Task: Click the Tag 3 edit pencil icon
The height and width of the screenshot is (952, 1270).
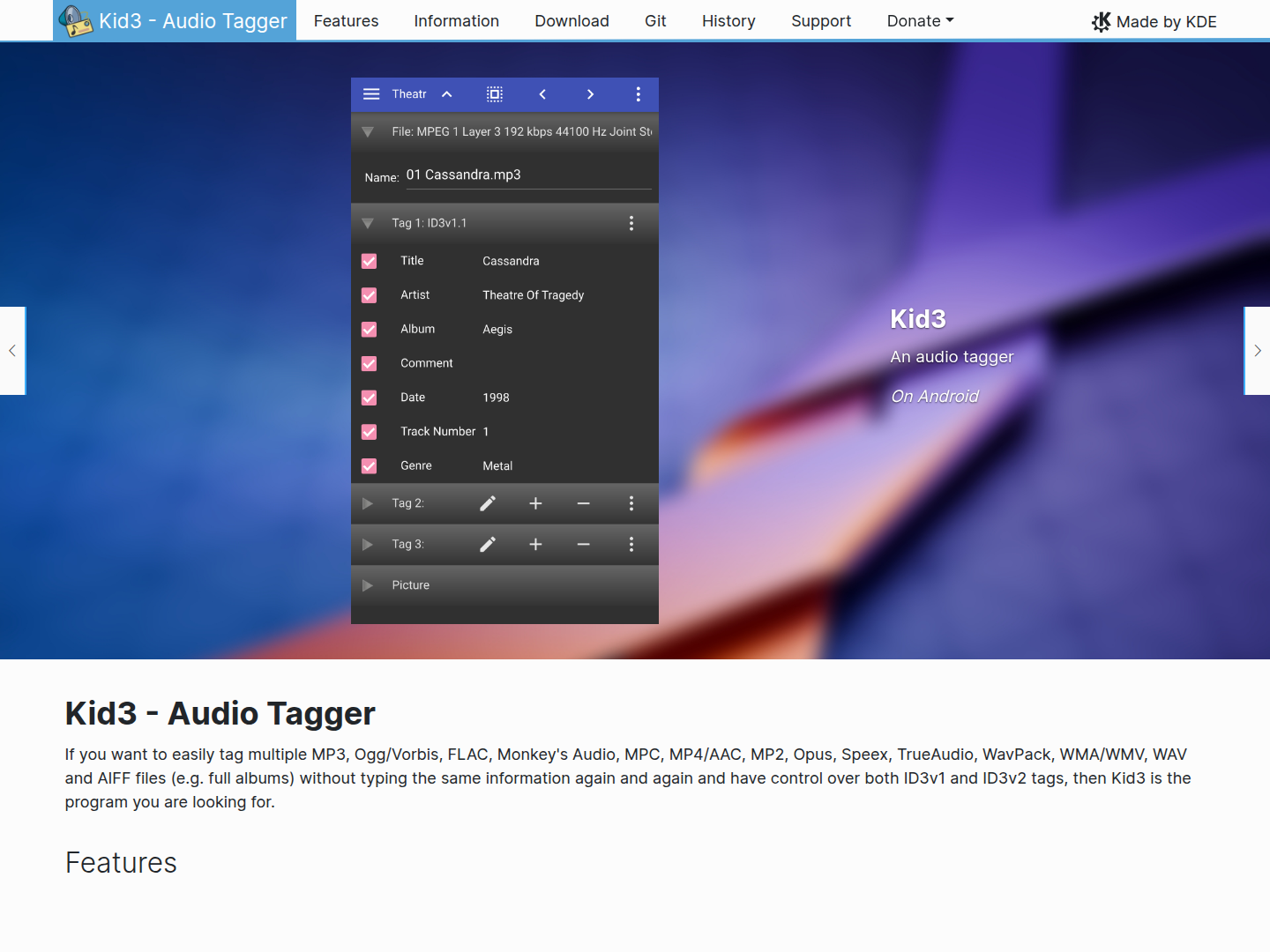Action: tap(488, 545)
